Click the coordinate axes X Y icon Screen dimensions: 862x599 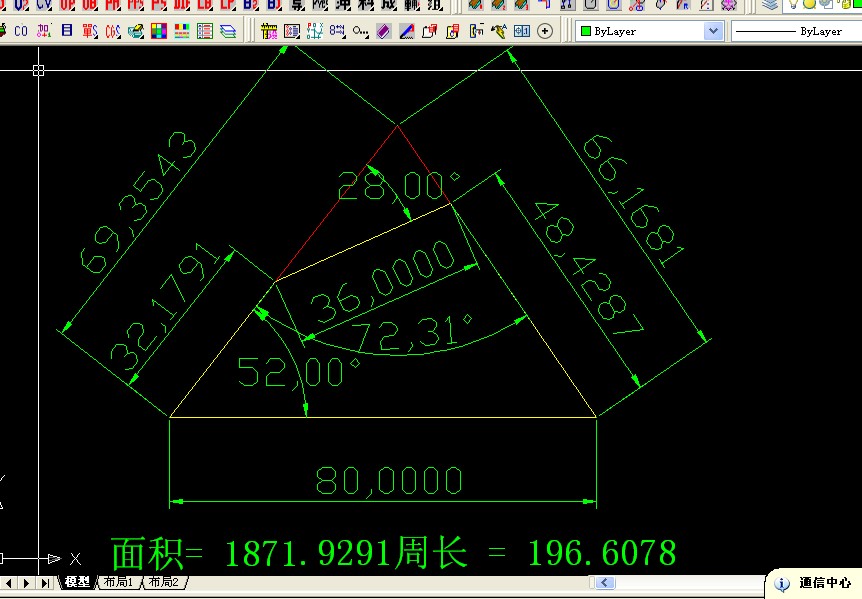(314, 31)
